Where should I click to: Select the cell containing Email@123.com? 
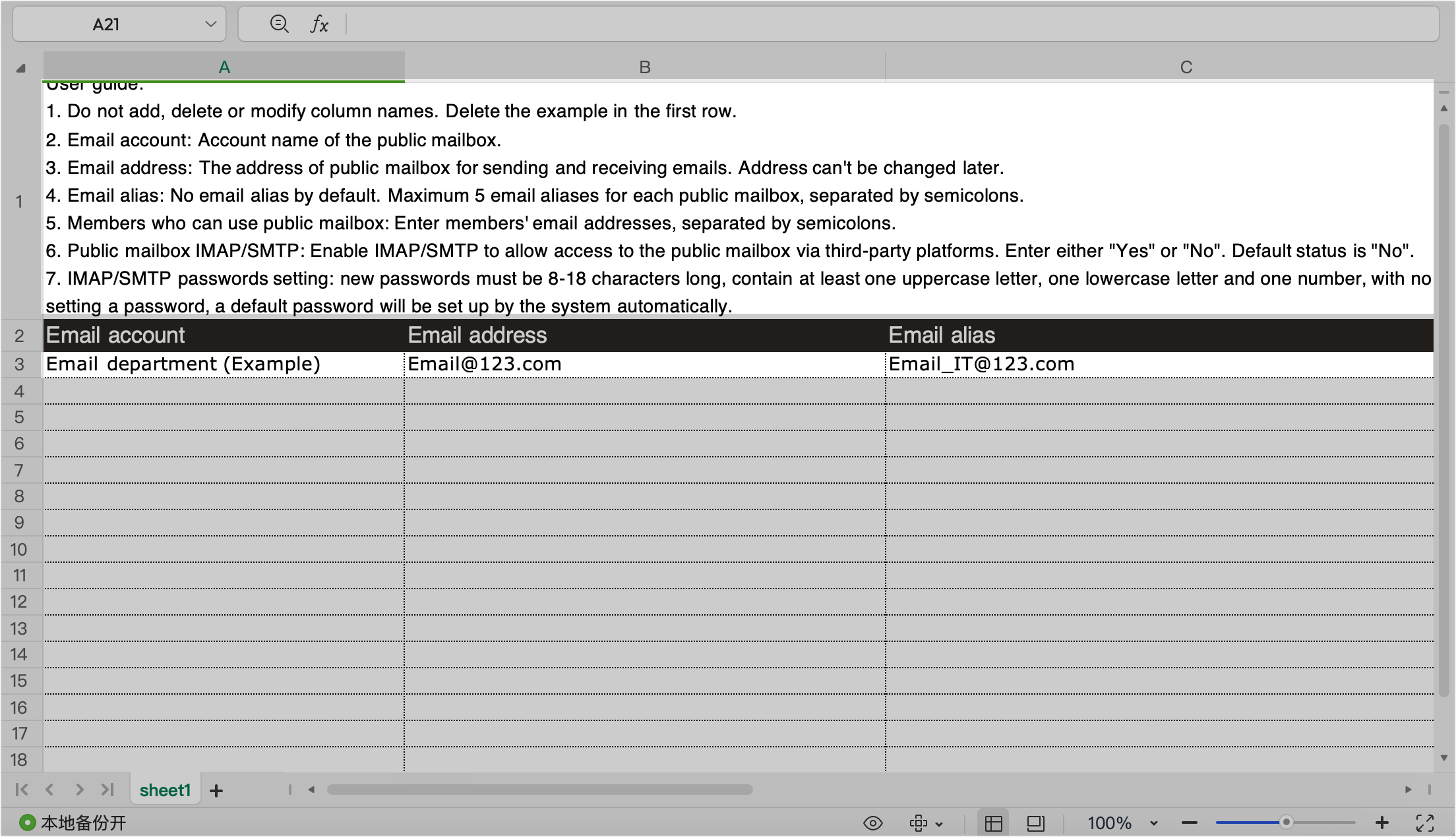point(644,363)
